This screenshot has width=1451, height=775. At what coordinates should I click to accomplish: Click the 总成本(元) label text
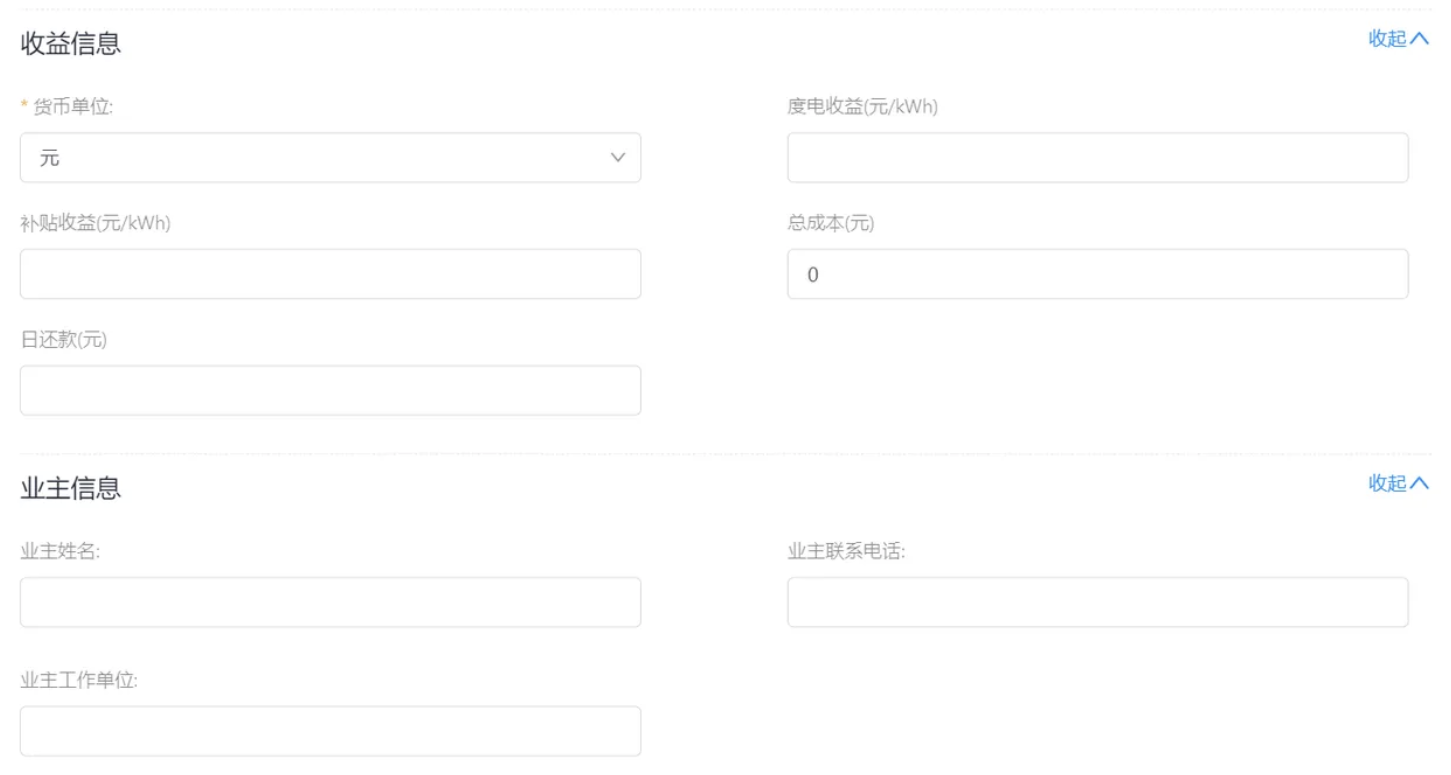tap(830, 224)
